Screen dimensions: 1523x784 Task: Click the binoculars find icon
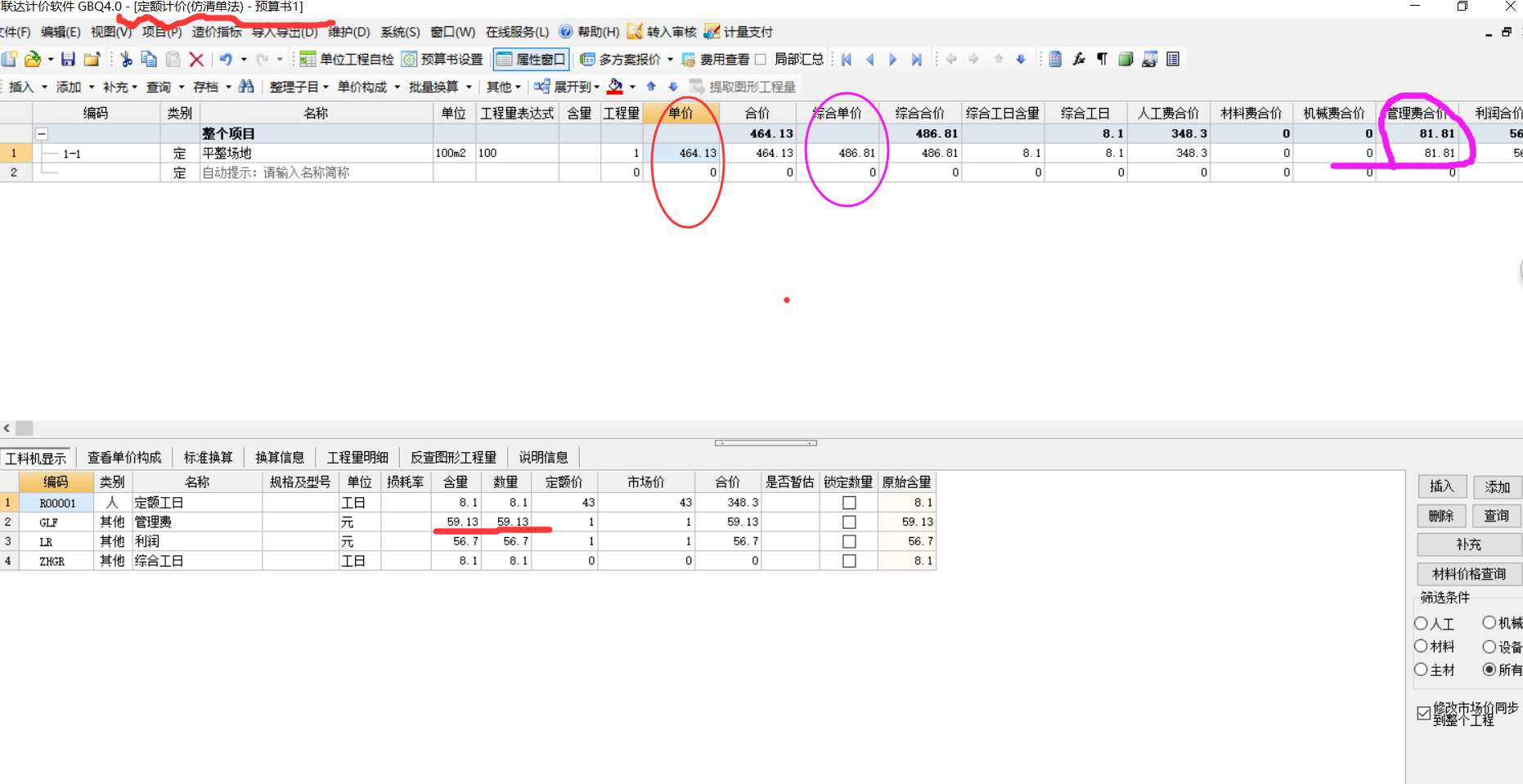click(246, 87)
